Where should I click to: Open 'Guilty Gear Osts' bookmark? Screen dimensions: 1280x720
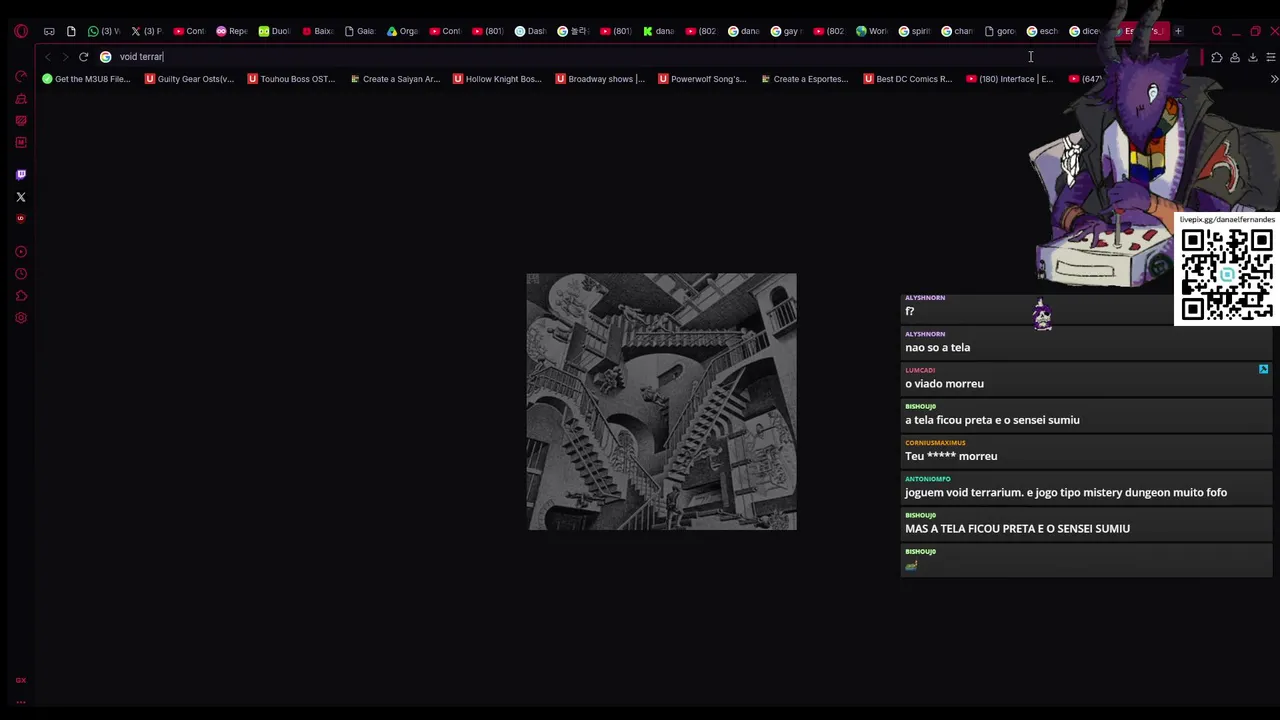pos(190,79)
